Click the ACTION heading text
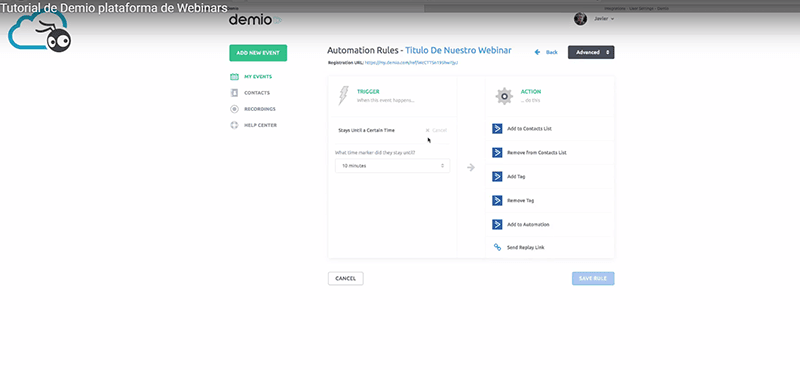 (531, 92)
